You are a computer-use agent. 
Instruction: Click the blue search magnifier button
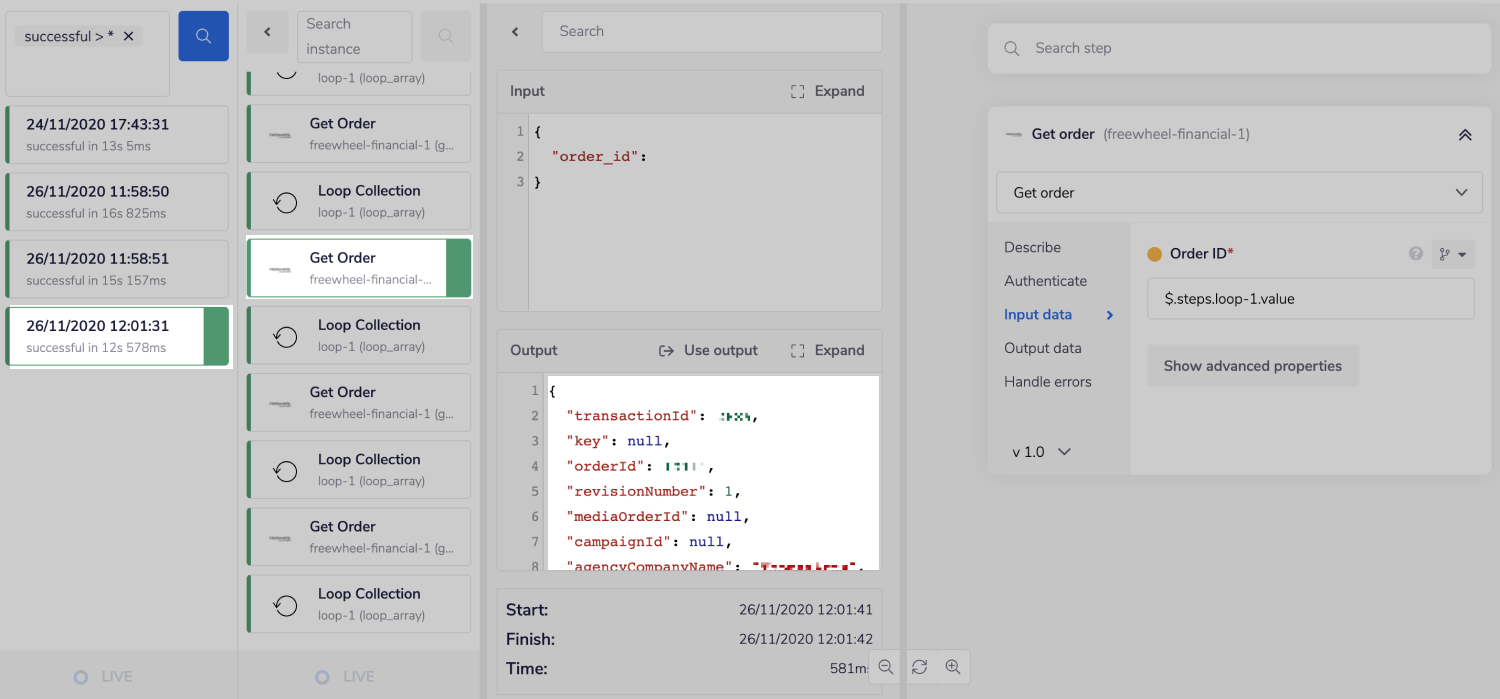(x=203, y=35)
